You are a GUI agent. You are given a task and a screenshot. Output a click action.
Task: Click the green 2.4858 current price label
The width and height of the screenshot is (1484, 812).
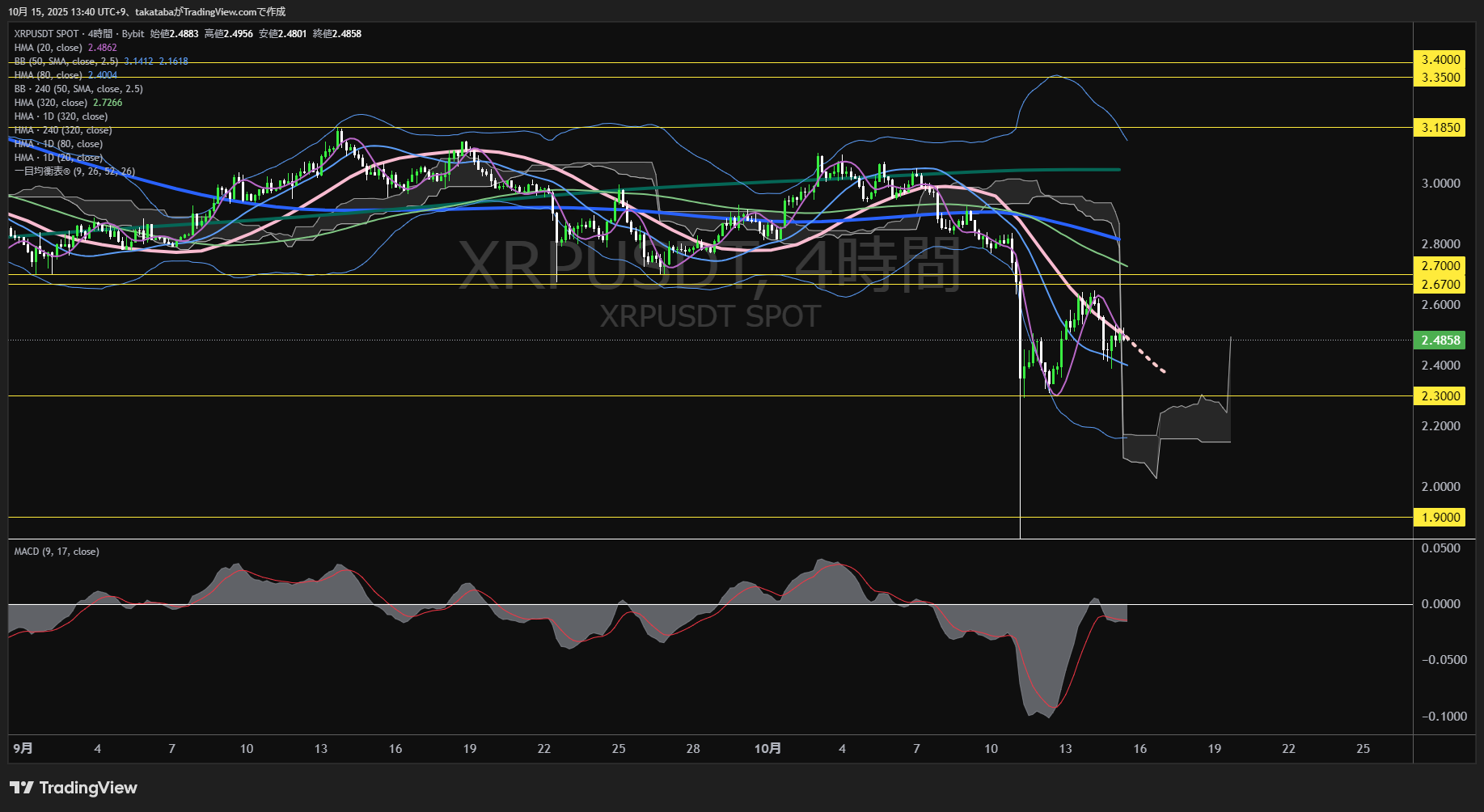coord(1440,340)
